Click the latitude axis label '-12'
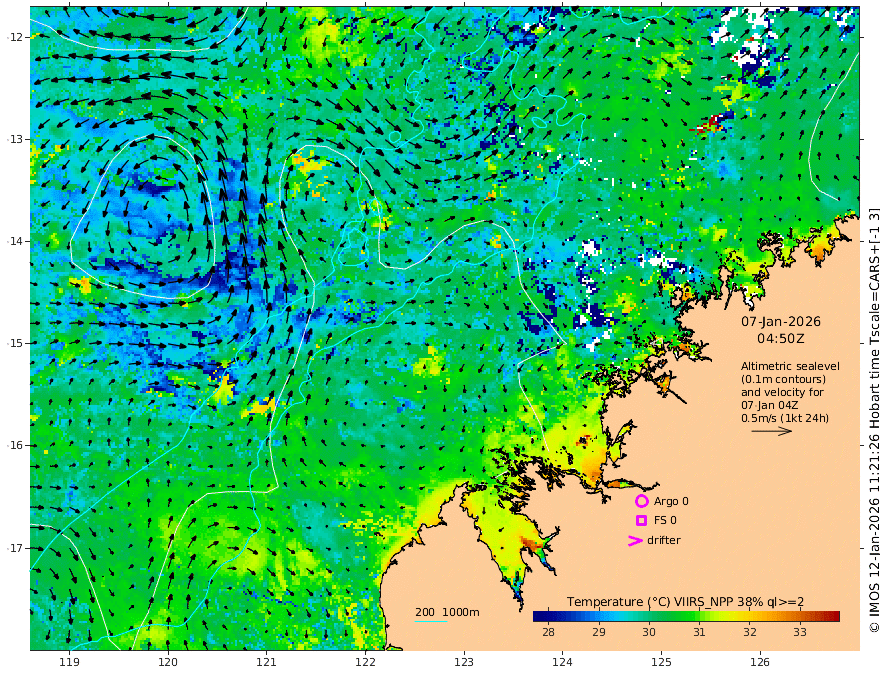Screen dimensions: 880x680 pos(15,37)
